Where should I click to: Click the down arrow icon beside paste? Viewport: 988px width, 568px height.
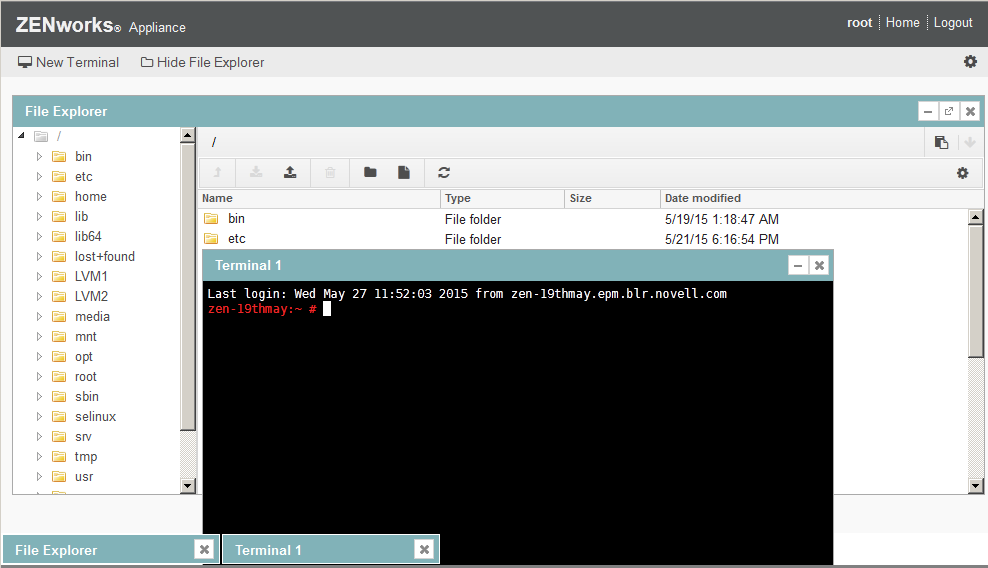click(970, 142)
